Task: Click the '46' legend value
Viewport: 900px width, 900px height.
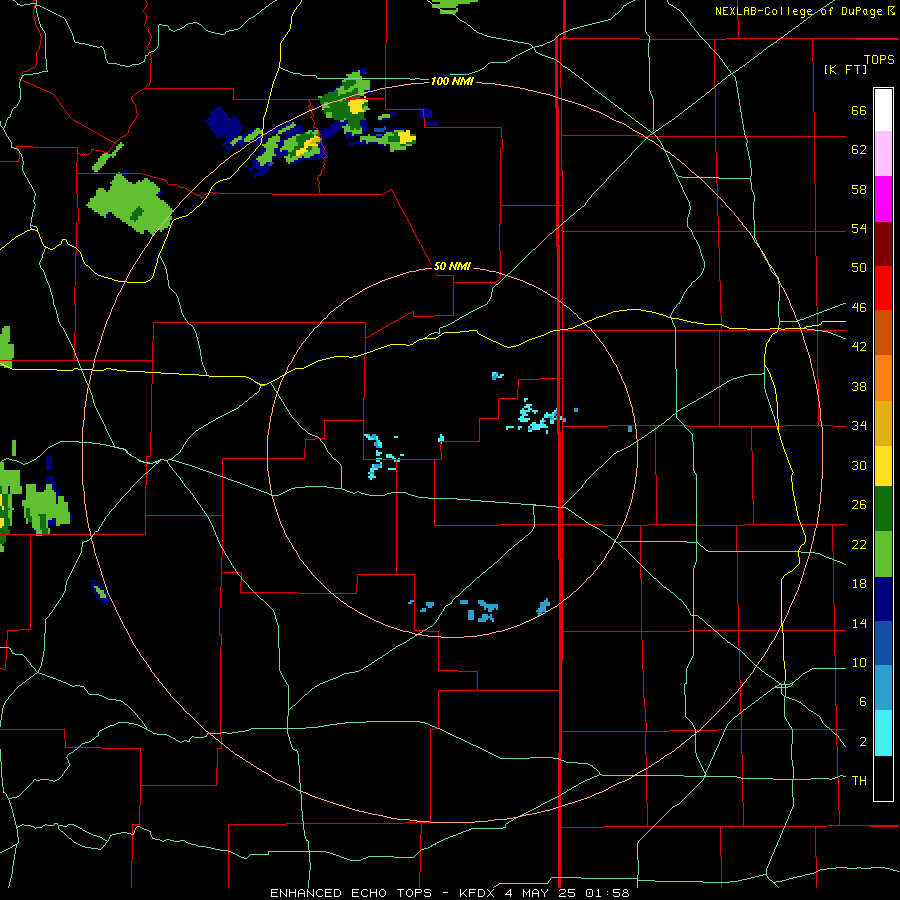Action: [x=859, y=307]
